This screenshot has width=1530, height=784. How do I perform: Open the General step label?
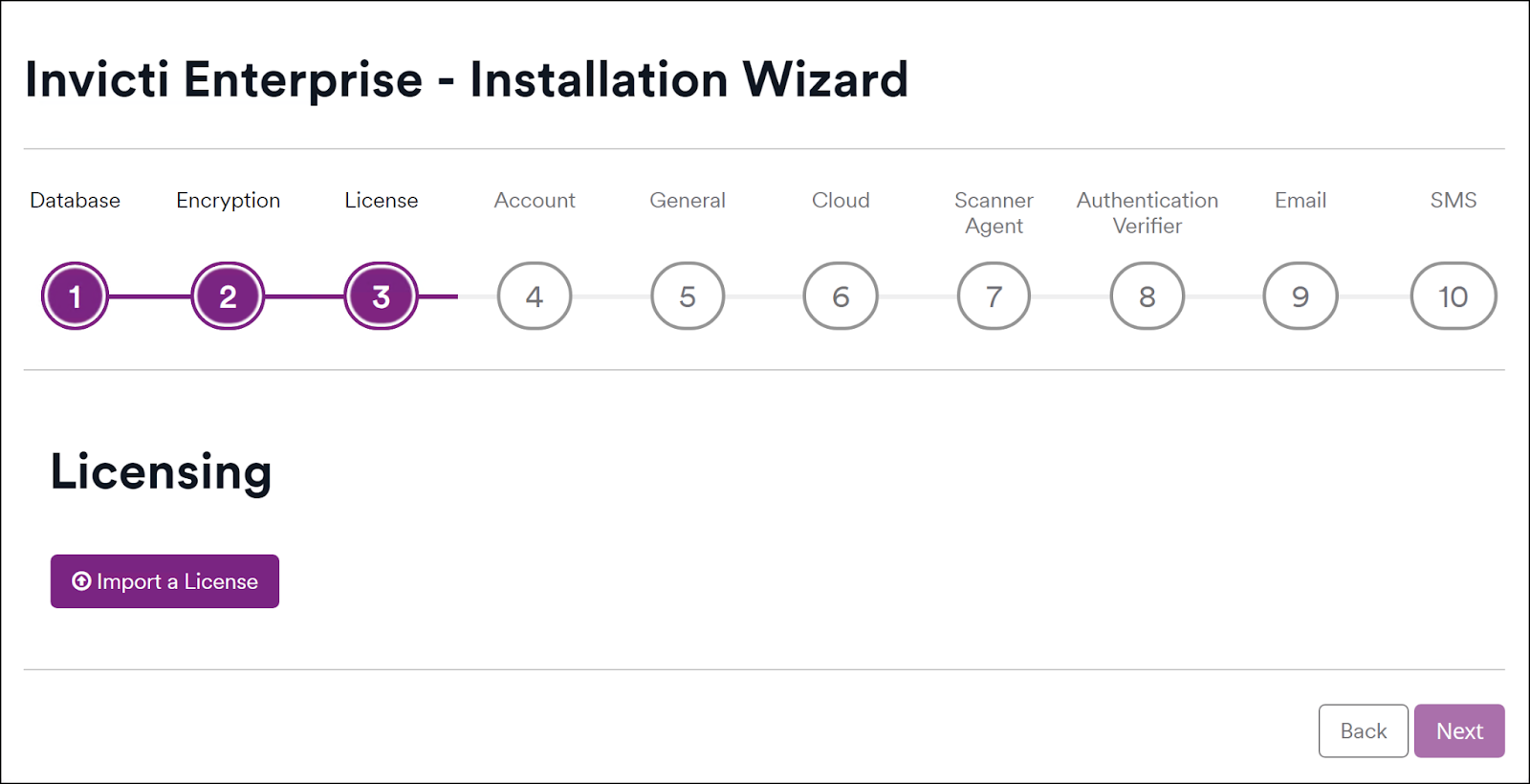[688, 201]
